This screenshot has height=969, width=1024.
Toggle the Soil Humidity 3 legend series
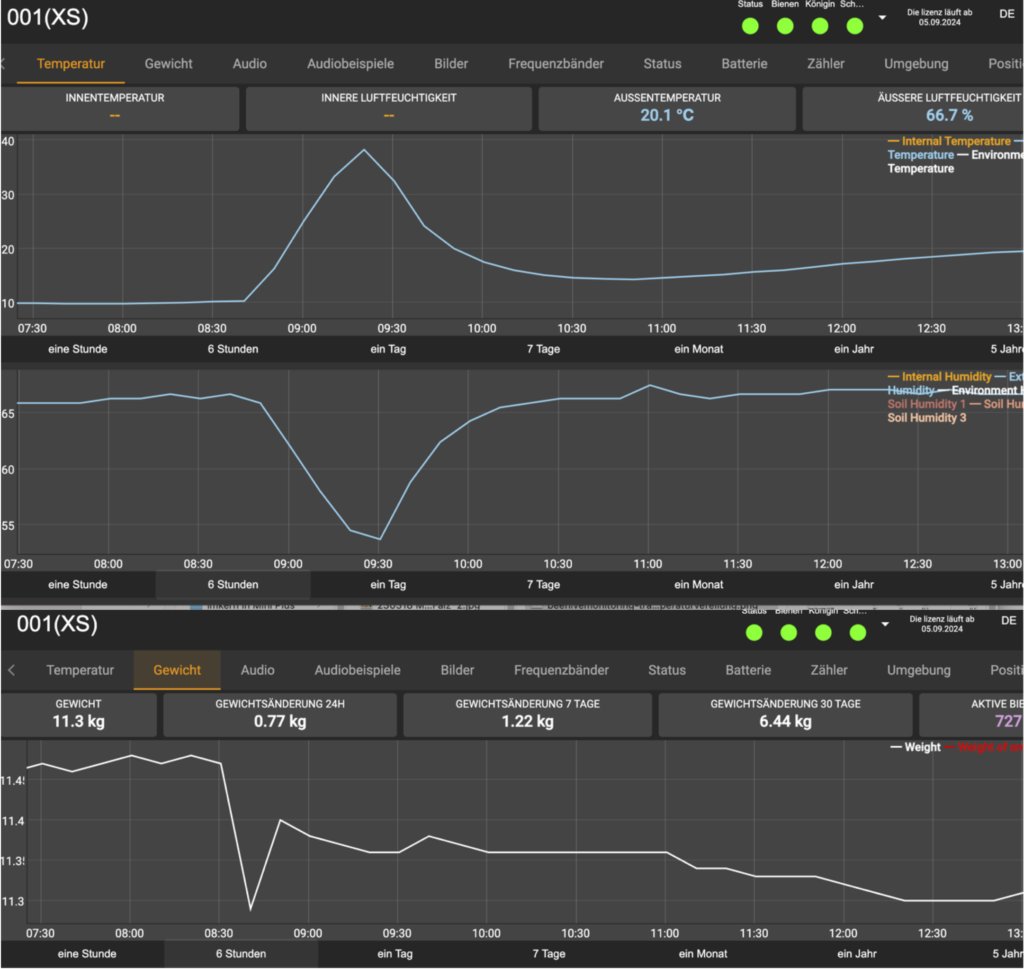point(927,418)
